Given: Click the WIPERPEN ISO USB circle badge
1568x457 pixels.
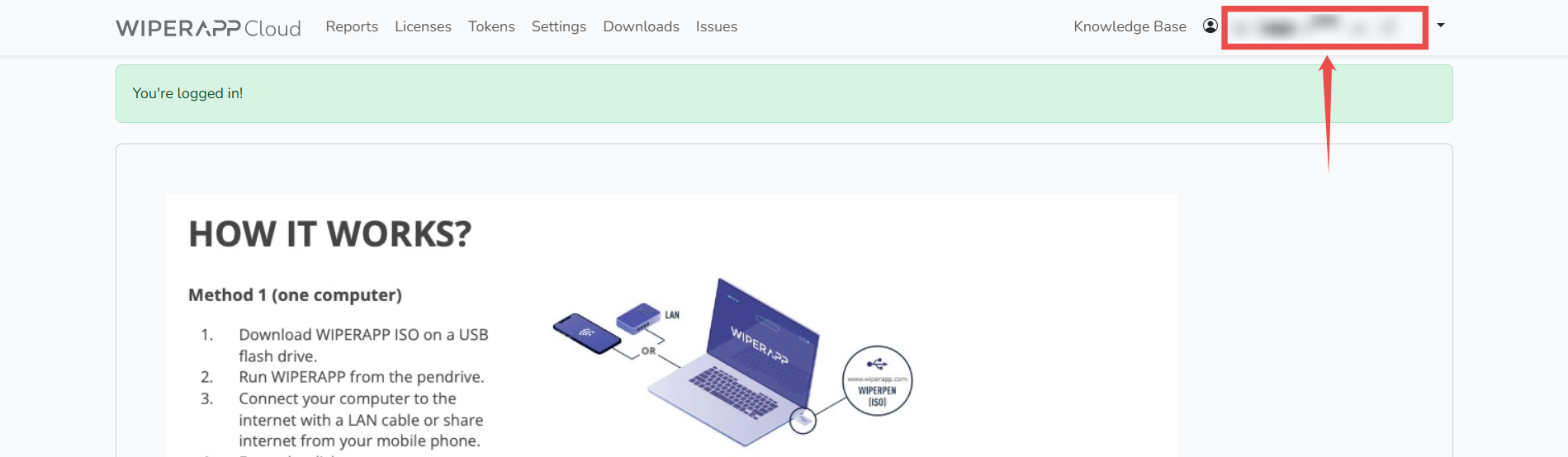Looking at the screenshot, I should click(877, 381).
